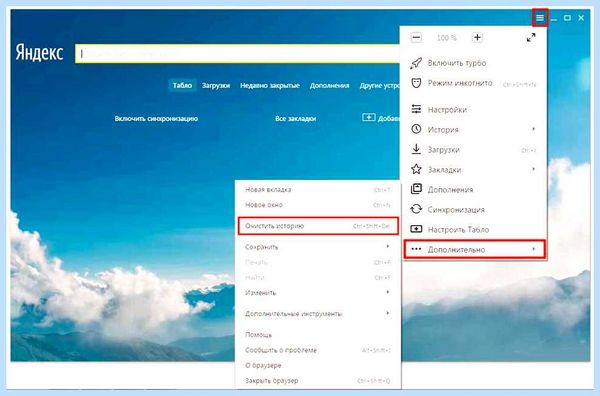Viewport: 600px width, 396px height.
Task: Click 'Все закладки' link
Action: point(295,119)
